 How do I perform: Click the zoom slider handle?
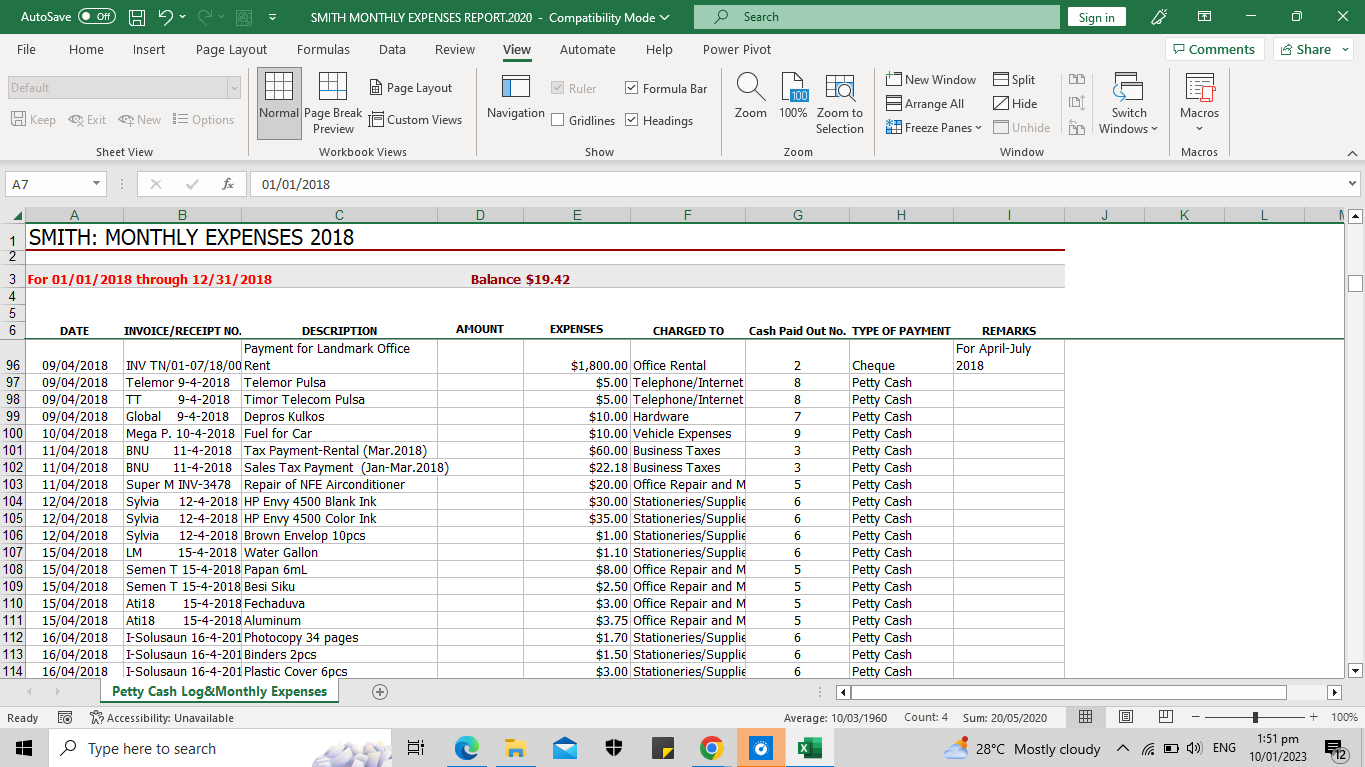(x=1255, y=717)
